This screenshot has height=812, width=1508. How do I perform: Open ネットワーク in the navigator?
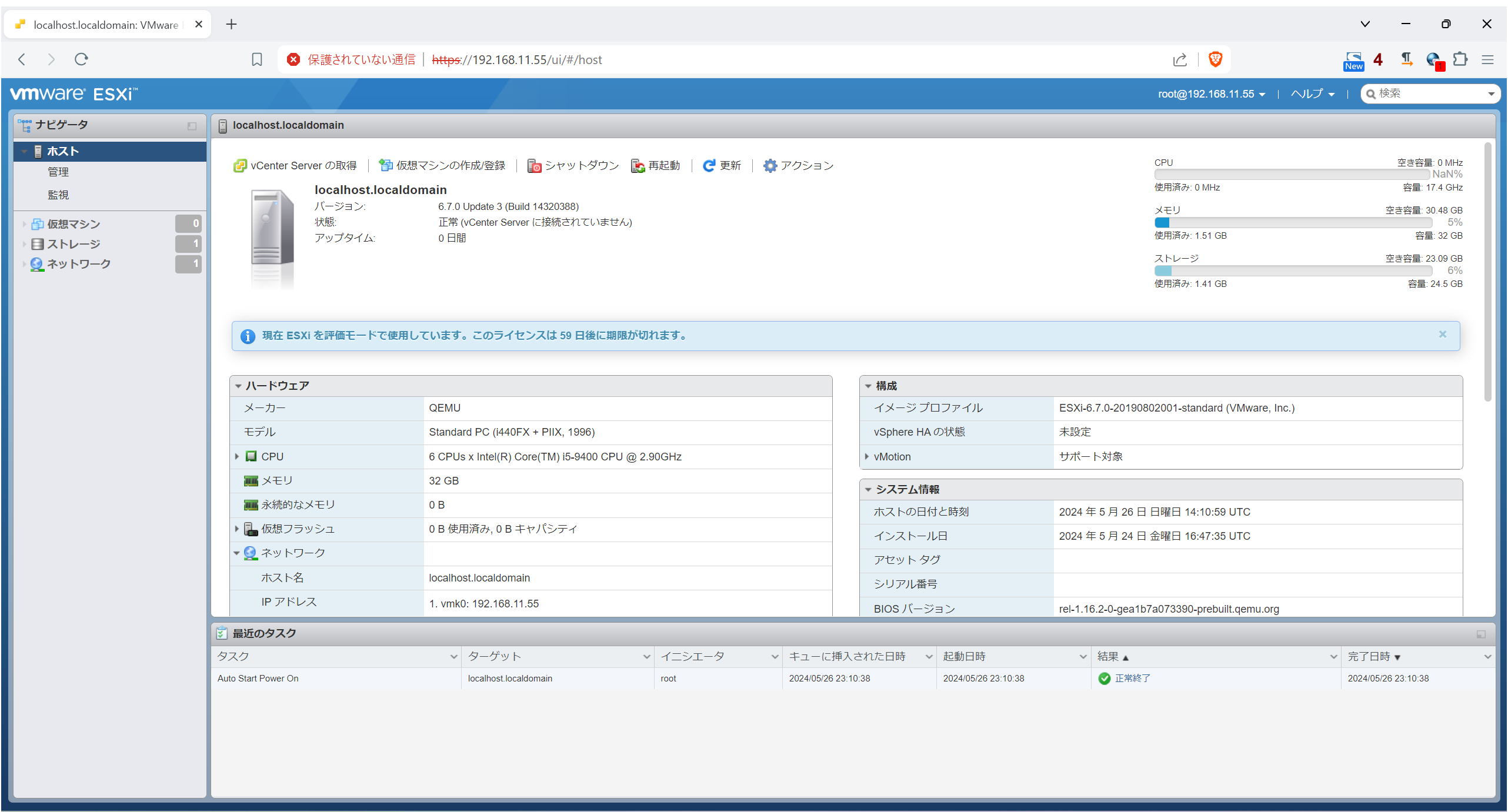click(x=79, y=264)
